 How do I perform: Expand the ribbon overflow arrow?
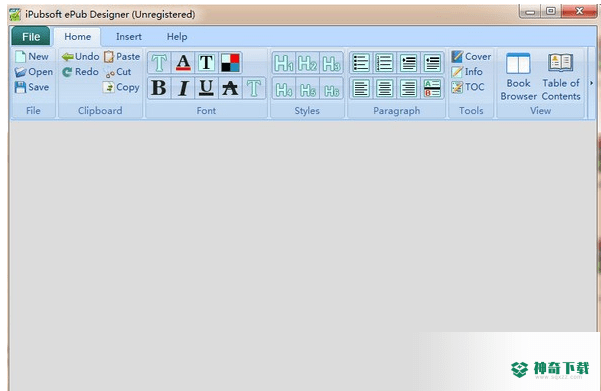(x=591, y=83)
